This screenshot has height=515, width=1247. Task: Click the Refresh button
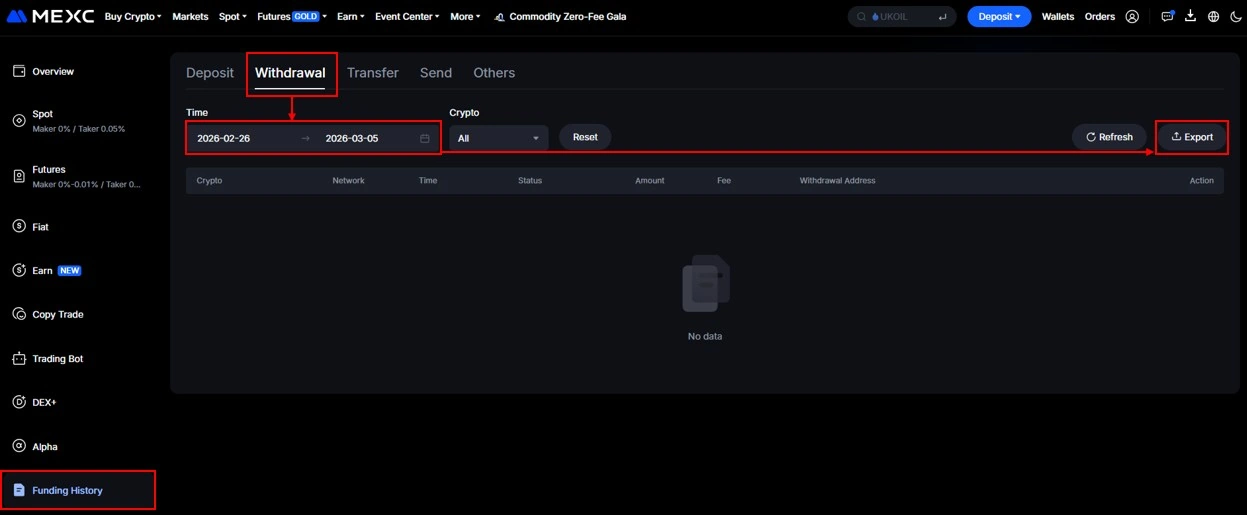(1109, 137)
